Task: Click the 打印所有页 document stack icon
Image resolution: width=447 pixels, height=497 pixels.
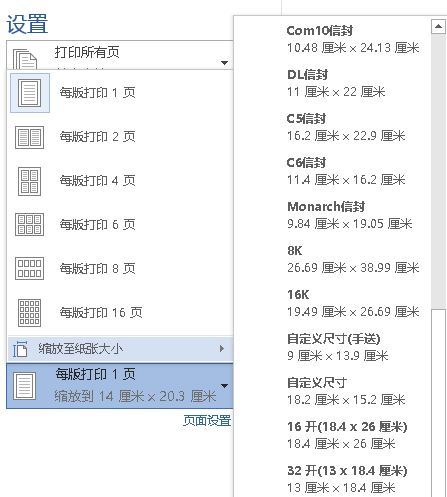Action: 25,59
